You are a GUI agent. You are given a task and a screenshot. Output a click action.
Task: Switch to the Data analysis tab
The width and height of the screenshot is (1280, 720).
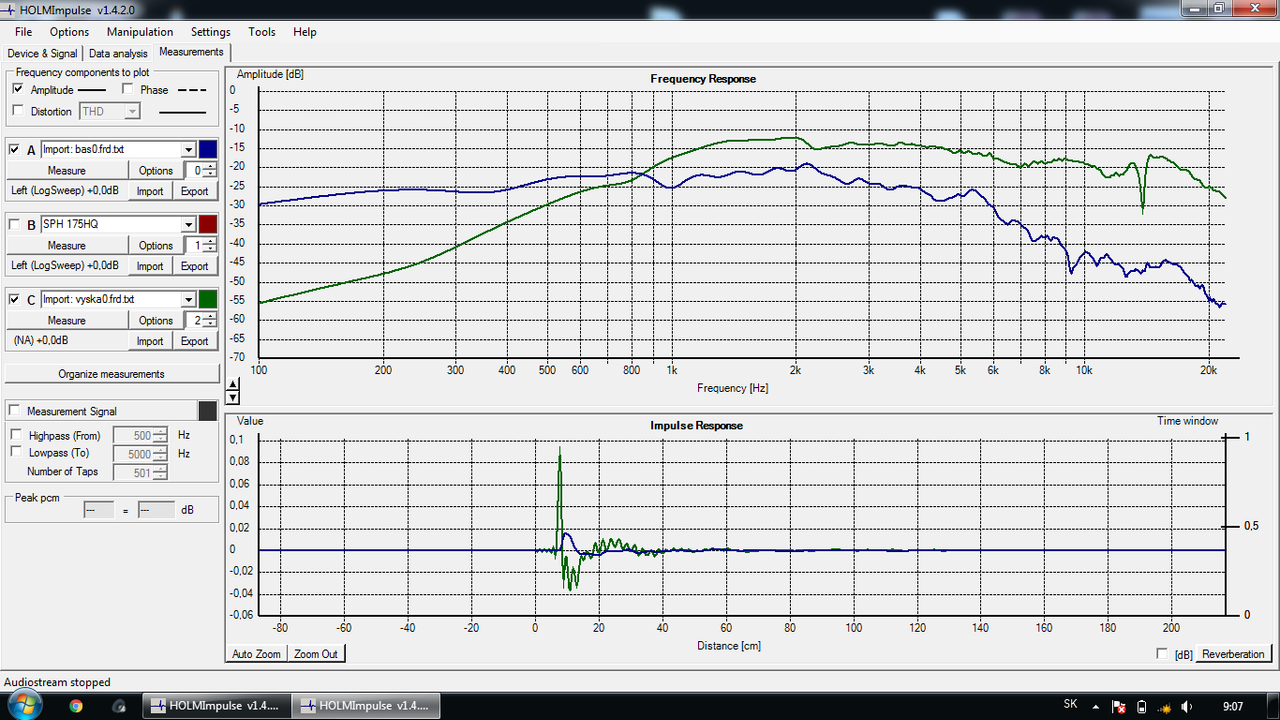(118, 53)
